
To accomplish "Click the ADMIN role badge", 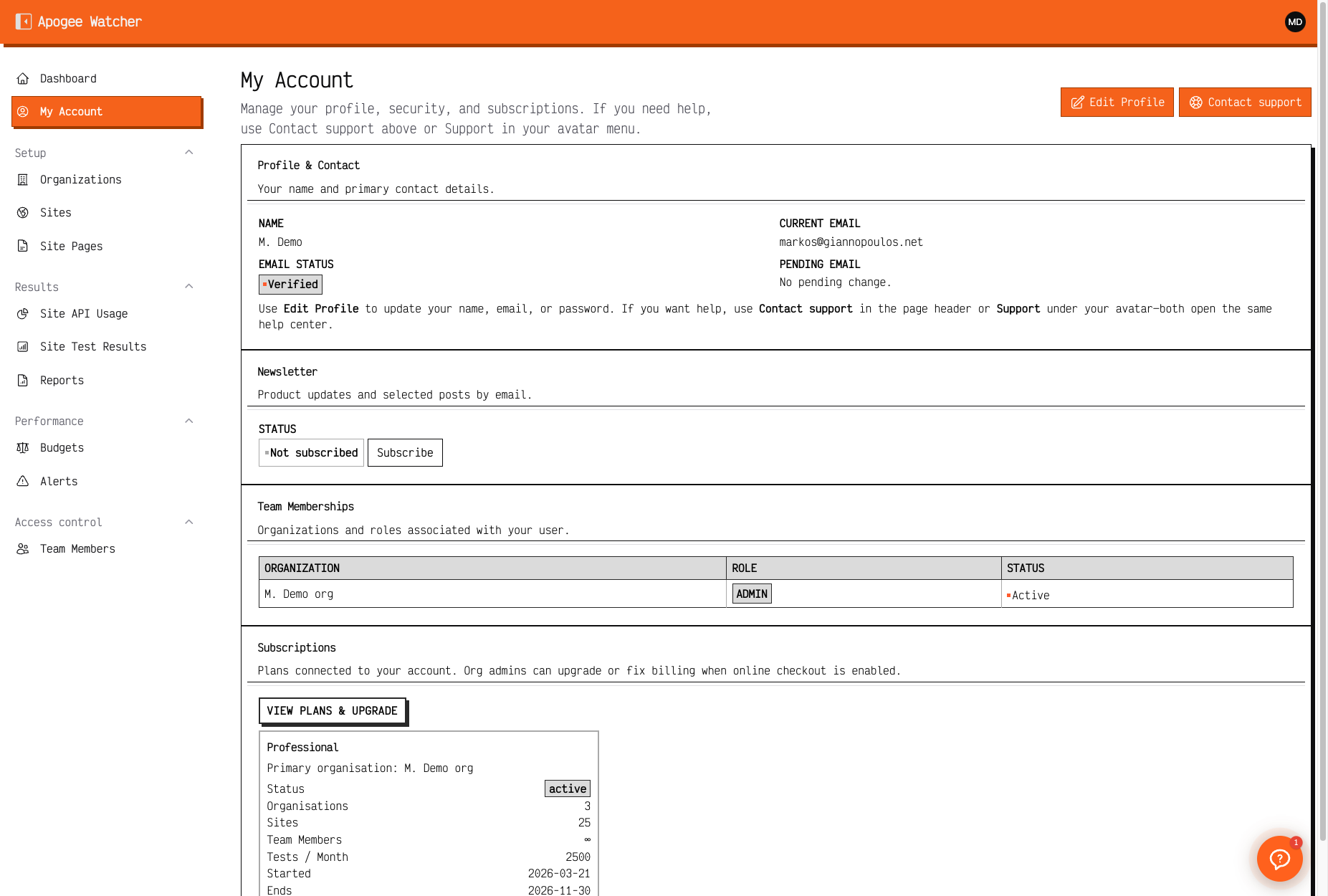I will coord(752,594).
